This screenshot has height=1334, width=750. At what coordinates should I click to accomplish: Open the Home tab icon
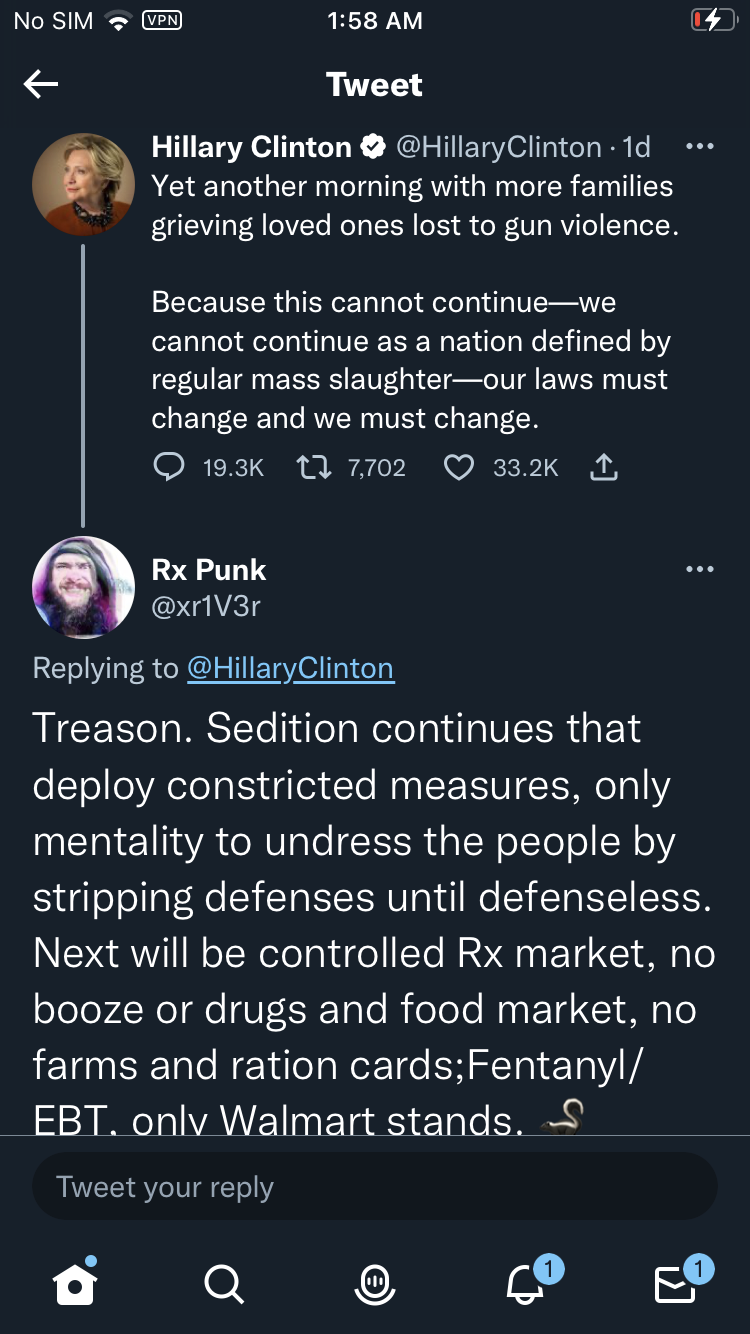coord(75,1283)
